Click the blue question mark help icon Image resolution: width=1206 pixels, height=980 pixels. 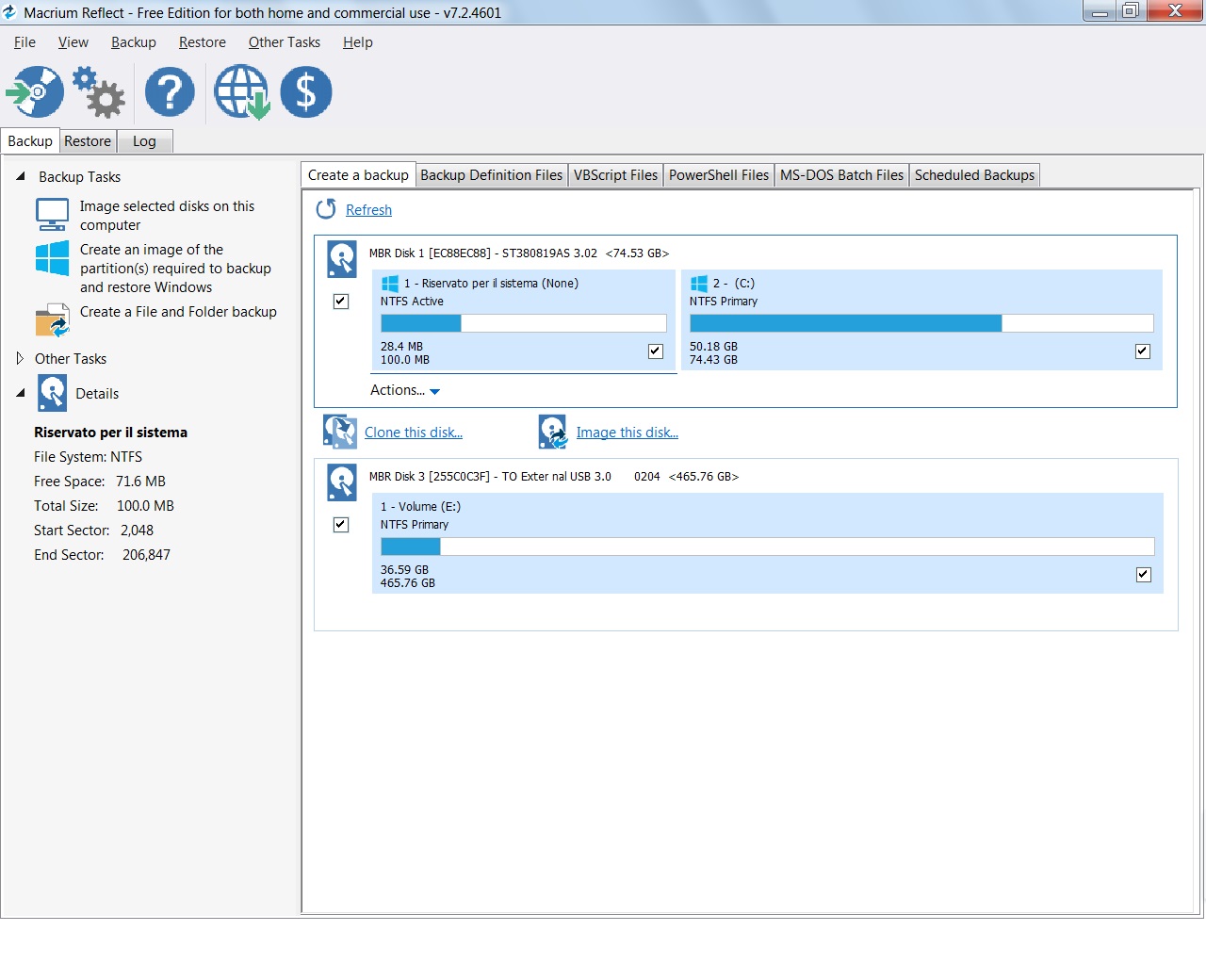pos(170,92)
